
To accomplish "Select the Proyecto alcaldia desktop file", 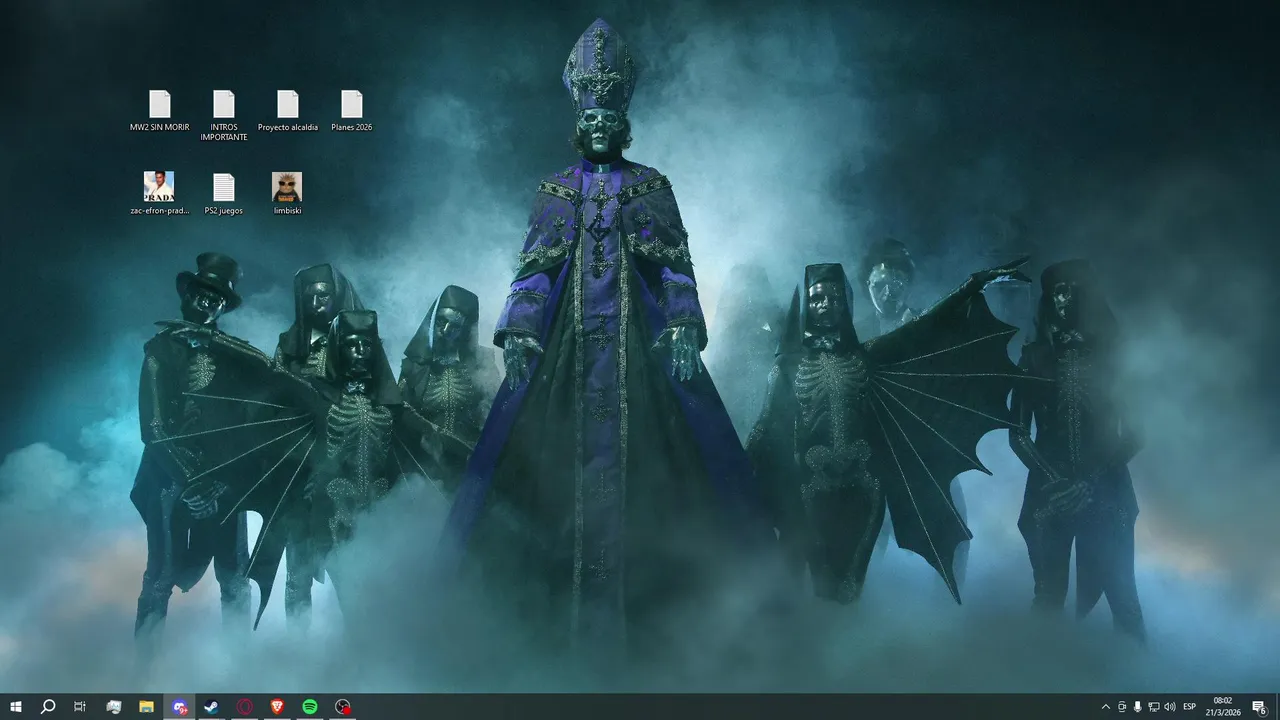I will (x=288, y=112).
